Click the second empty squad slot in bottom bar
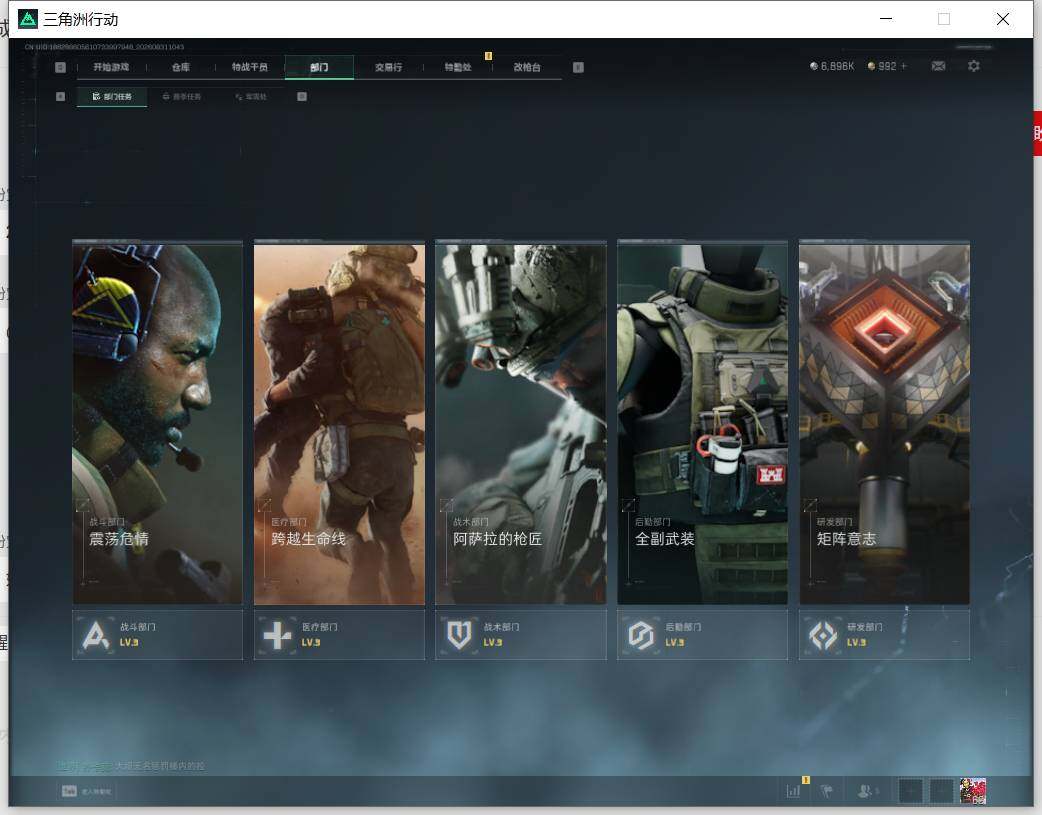 coord(941,790)
